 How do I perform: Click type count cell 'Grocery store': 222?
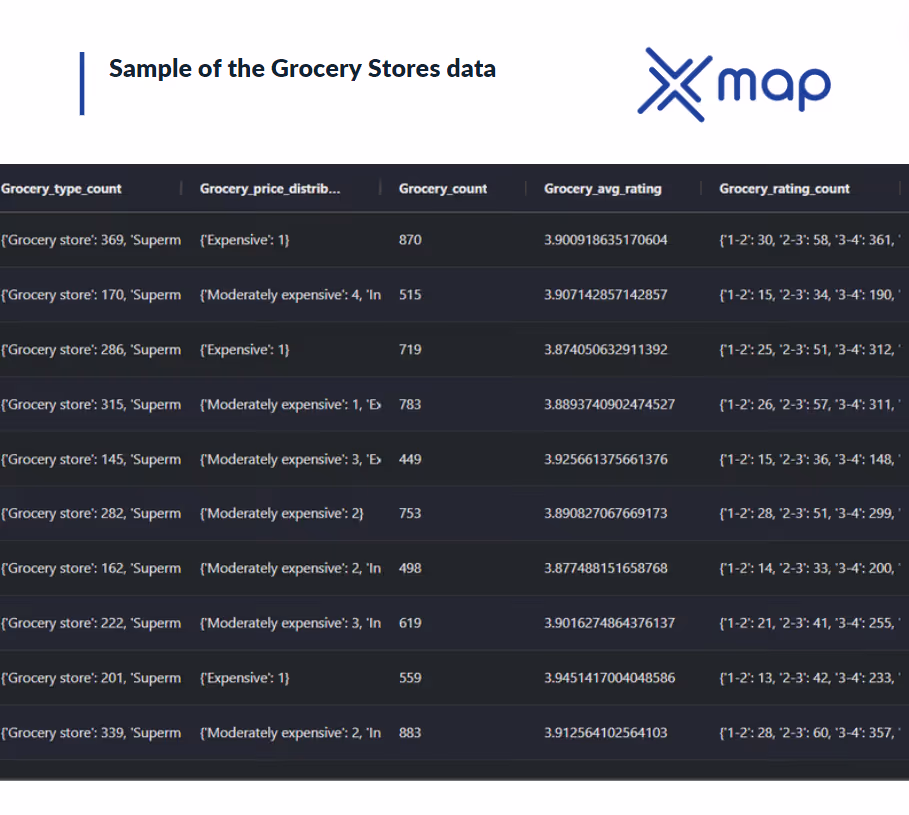tap(91, 623)
